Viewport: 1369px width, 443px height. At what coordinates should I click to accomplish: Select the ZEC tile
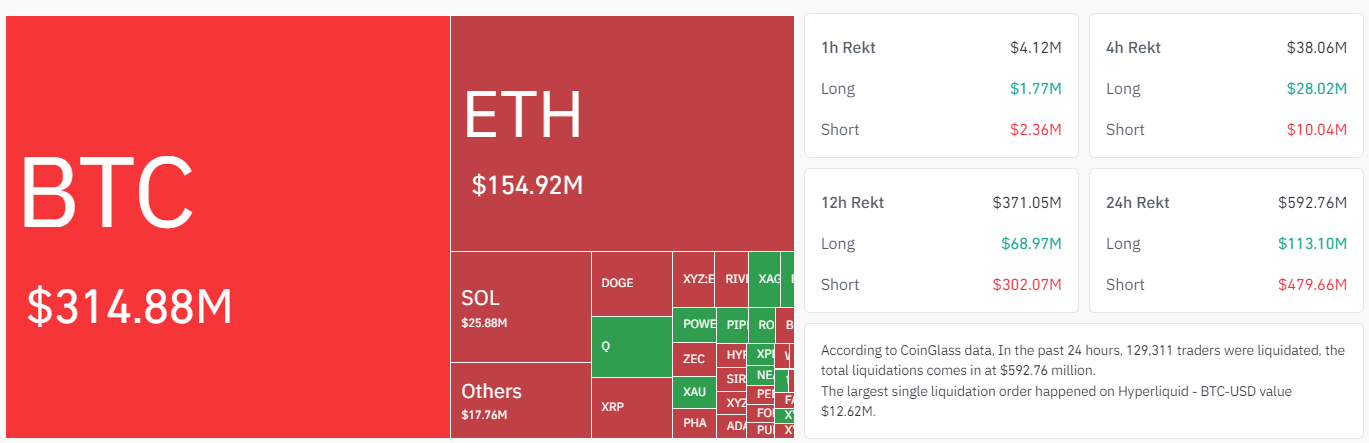(x=694, y=358)
